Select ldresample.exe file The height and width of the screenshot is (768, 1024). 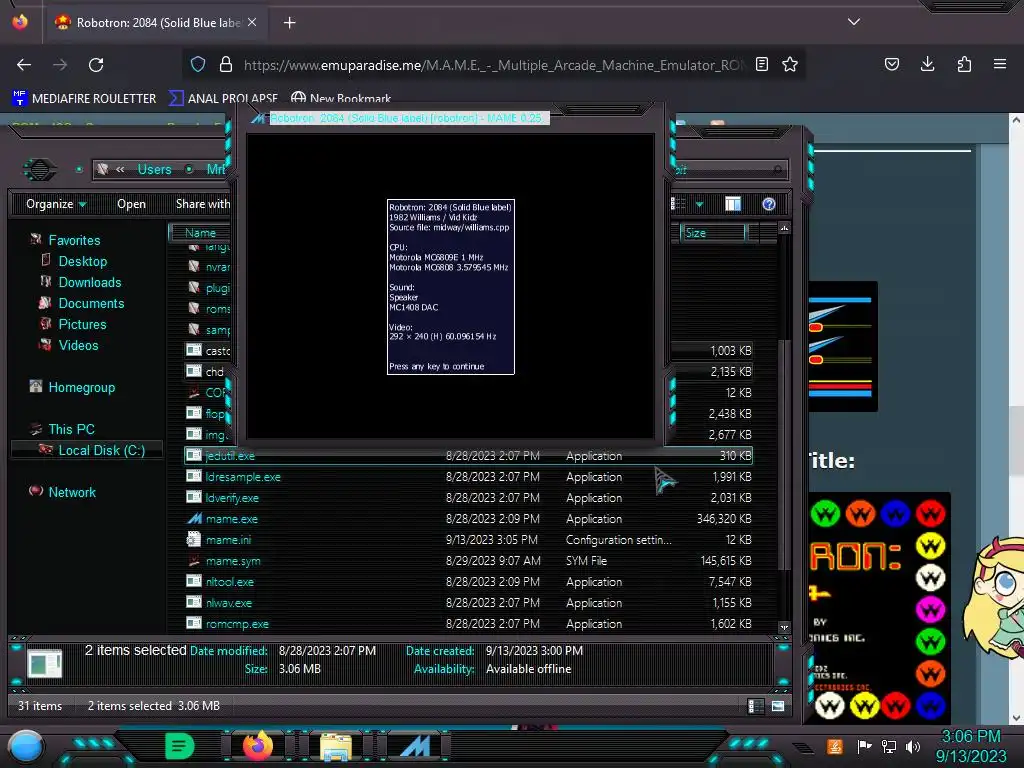point(242,477)
